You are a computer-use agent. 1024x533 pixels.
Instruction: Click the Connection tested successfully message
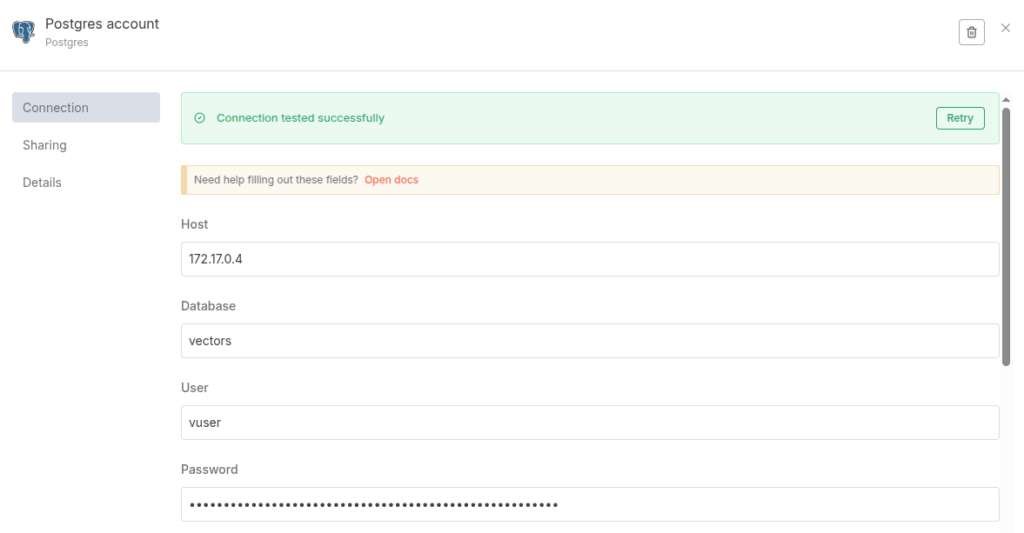(300, 118)
